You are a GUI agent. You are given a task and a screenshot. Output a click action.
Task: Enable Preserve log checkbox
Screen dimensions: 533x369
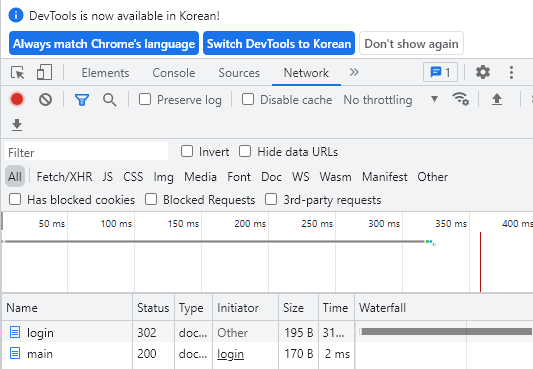point(145,99)
